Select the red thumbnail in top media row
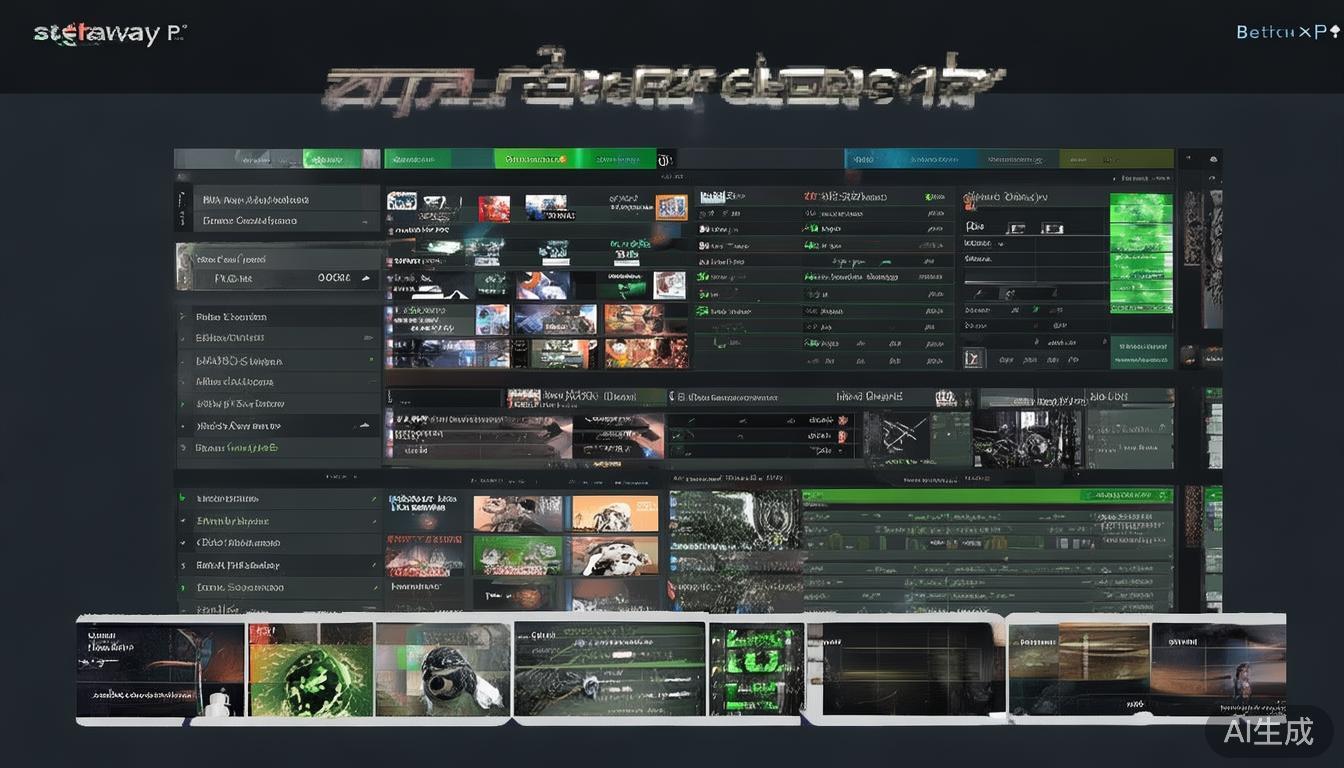Viewport: 1344px width, 768px height. click(x=494, y=208)
